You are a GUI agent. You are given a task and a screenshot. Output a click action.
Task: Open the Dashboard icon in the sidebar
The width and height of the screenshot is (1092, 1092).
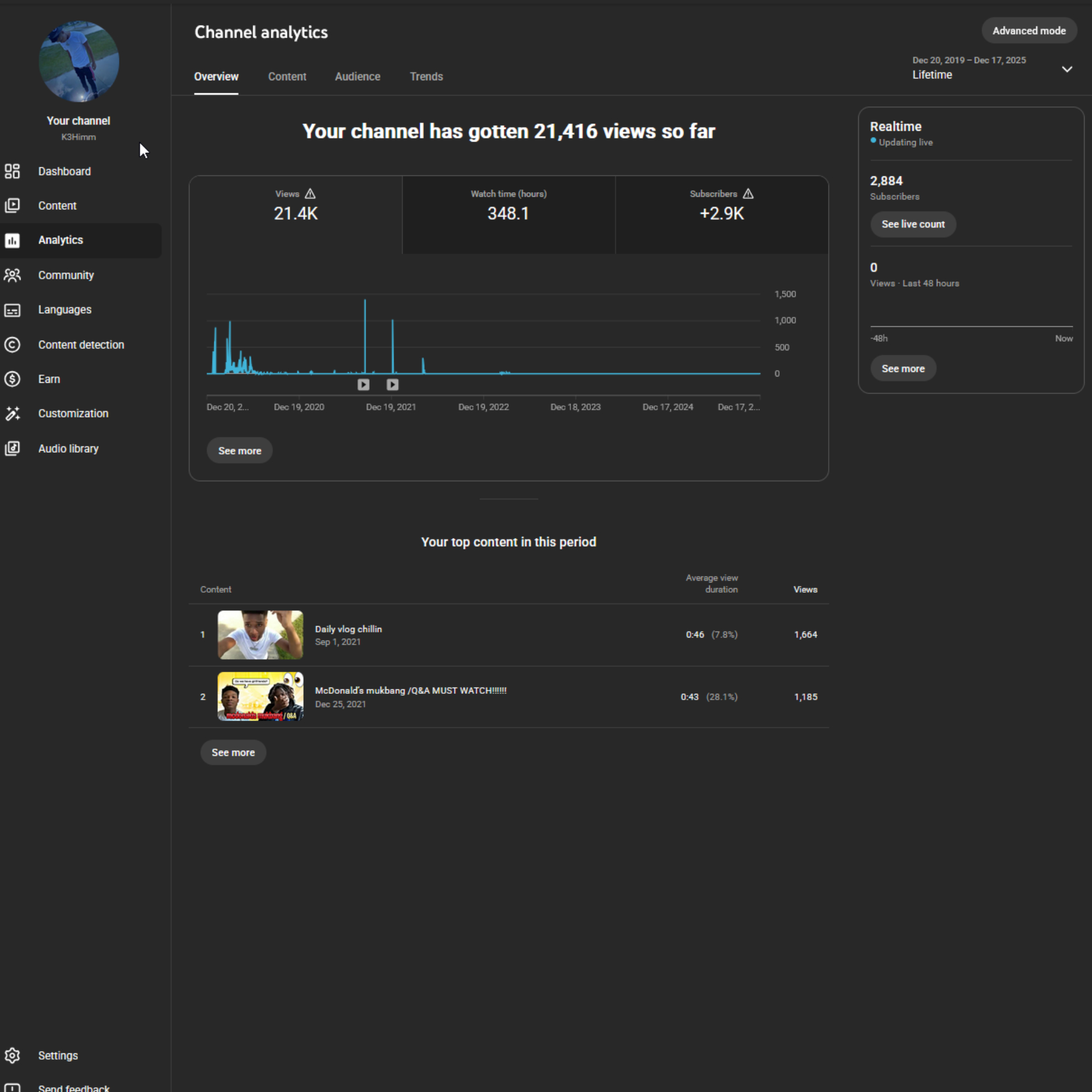coord(13,171)
